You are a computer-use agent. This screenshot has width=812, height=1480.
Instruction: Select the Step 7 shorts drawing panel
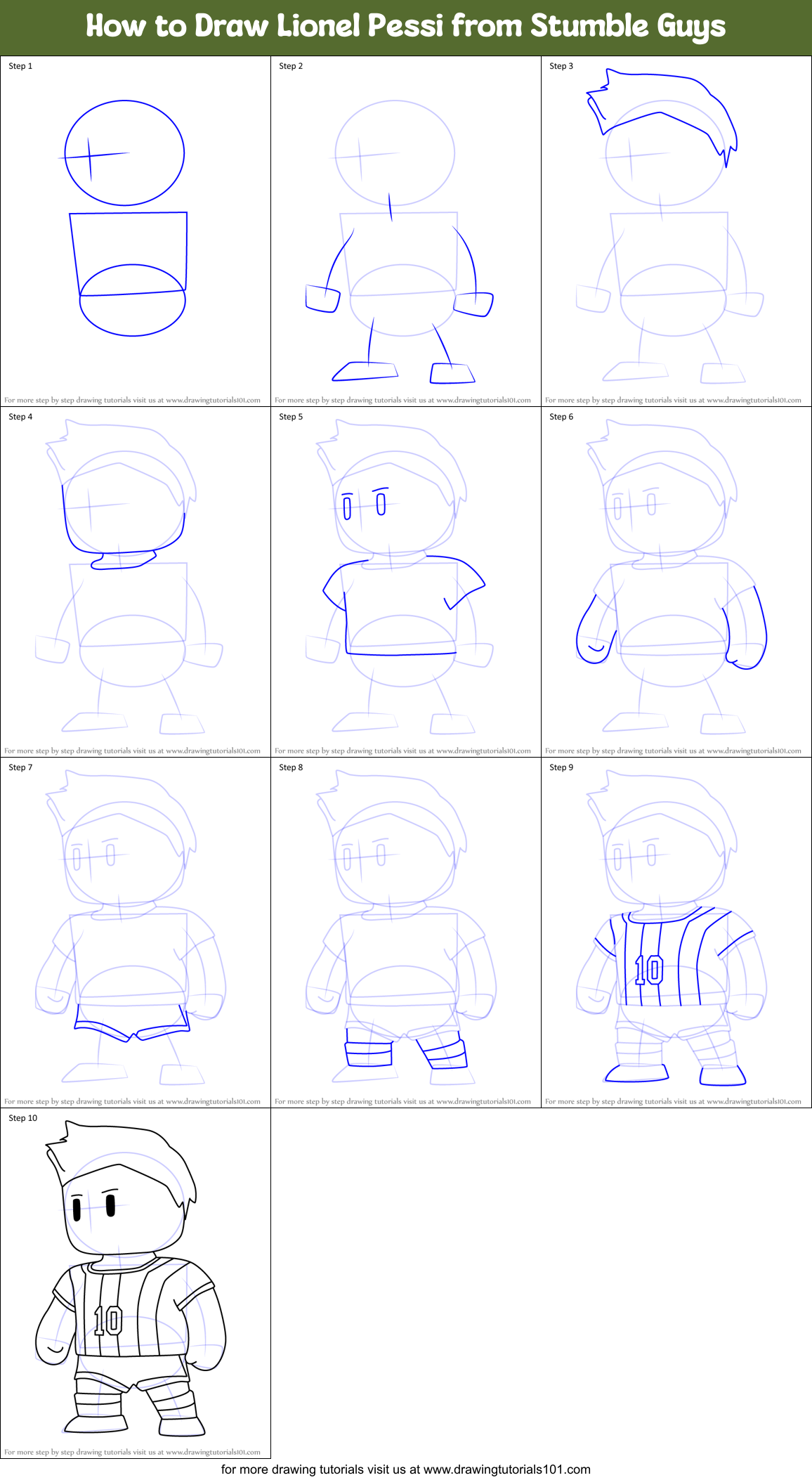coord(136,933)
